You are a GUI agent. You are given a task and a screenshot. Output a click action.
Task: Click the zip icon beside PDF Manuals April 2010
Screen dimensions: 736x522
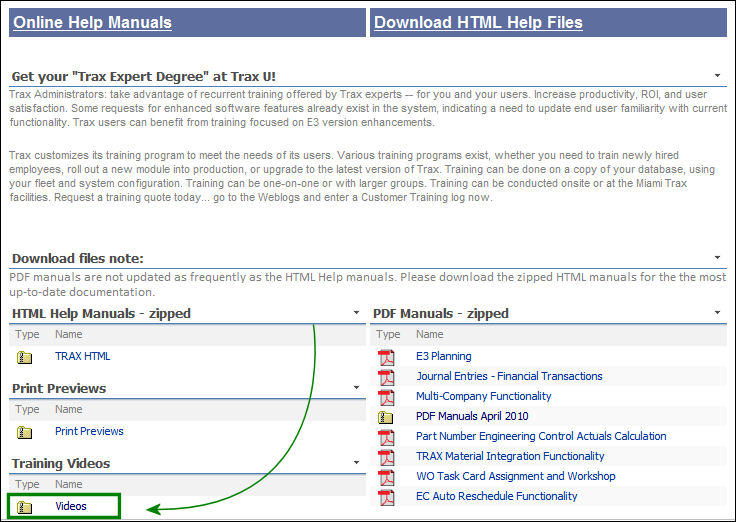(x=385, y=417)
